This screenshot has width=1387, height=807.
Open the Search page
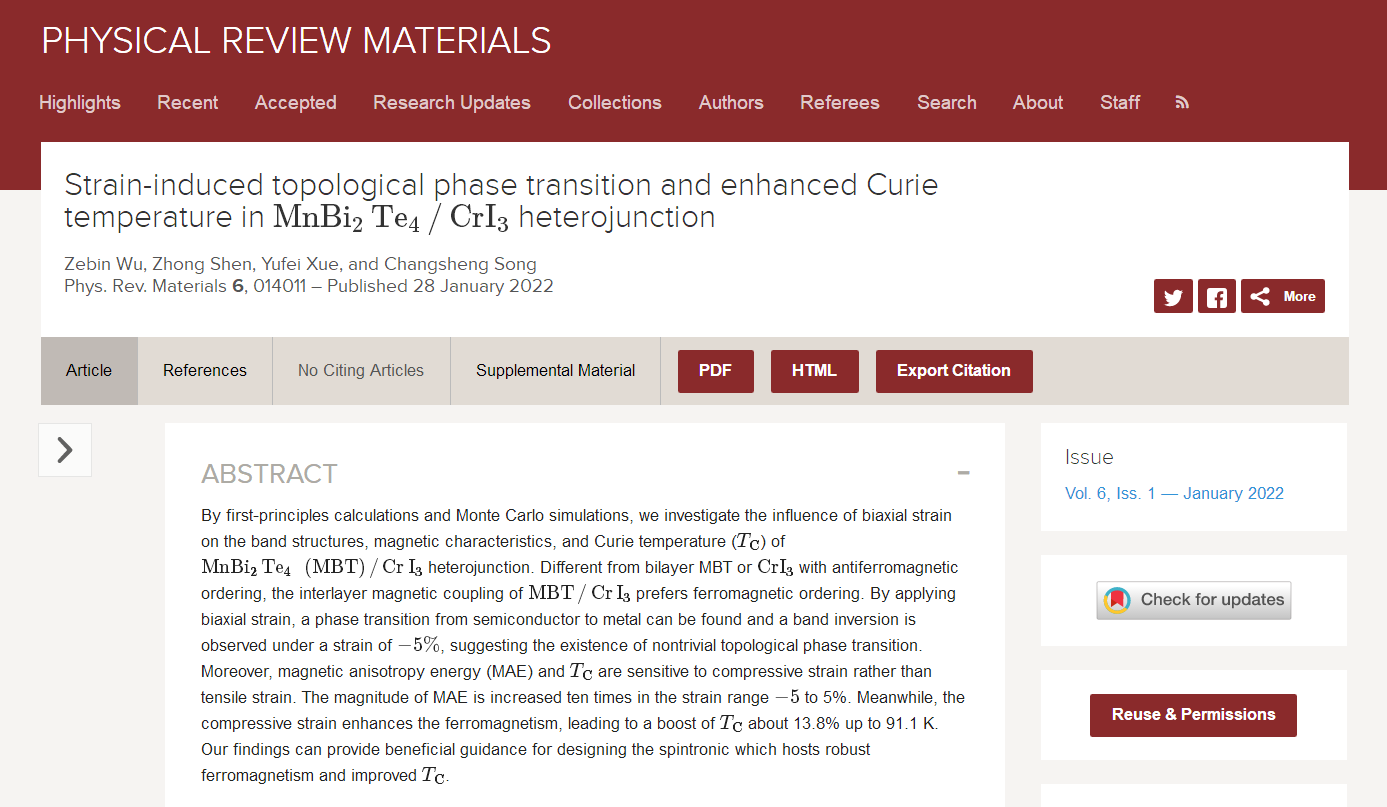946,102
